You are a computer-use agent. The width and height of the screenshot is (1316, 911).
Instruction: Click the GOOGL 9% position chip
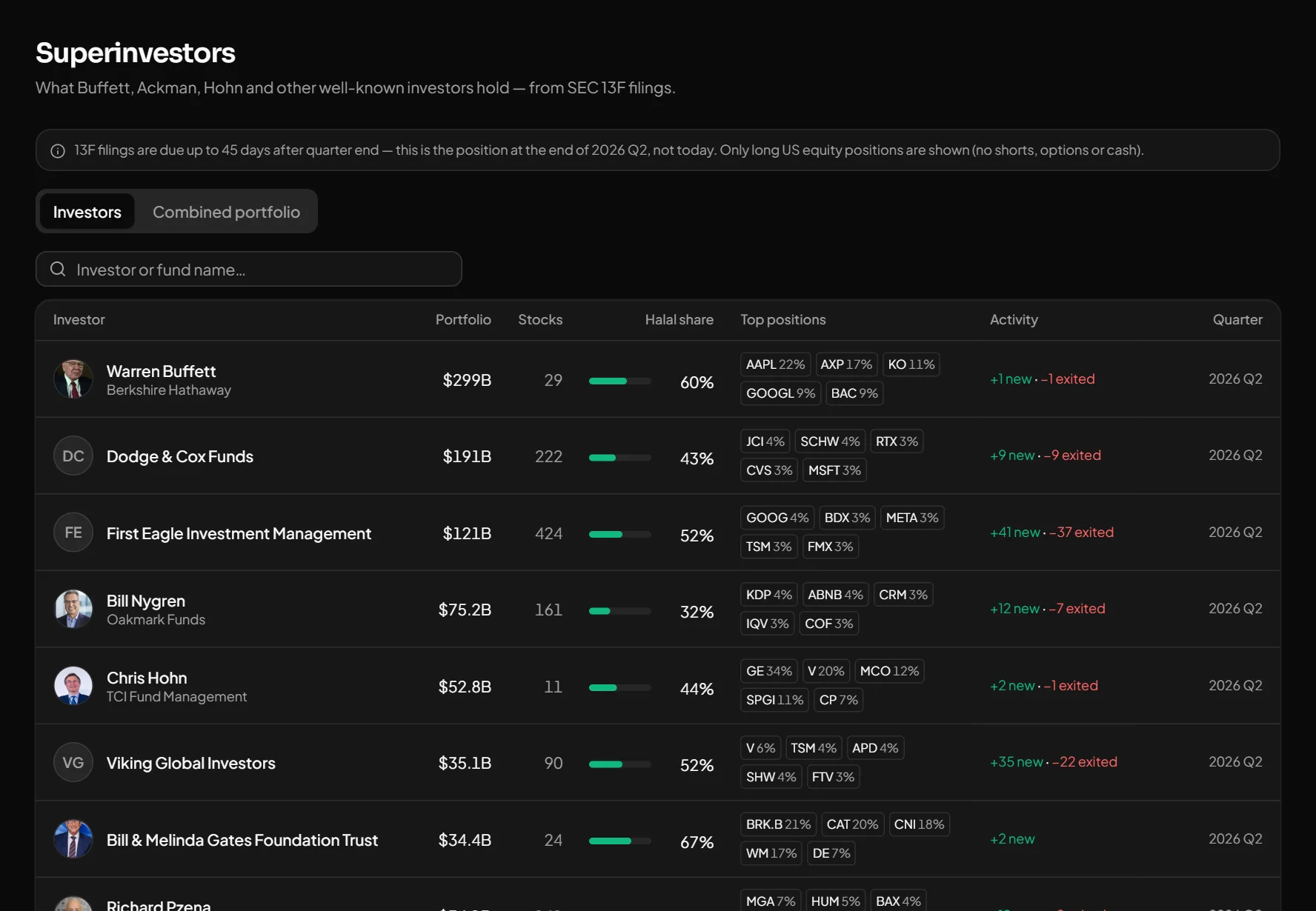780,393
